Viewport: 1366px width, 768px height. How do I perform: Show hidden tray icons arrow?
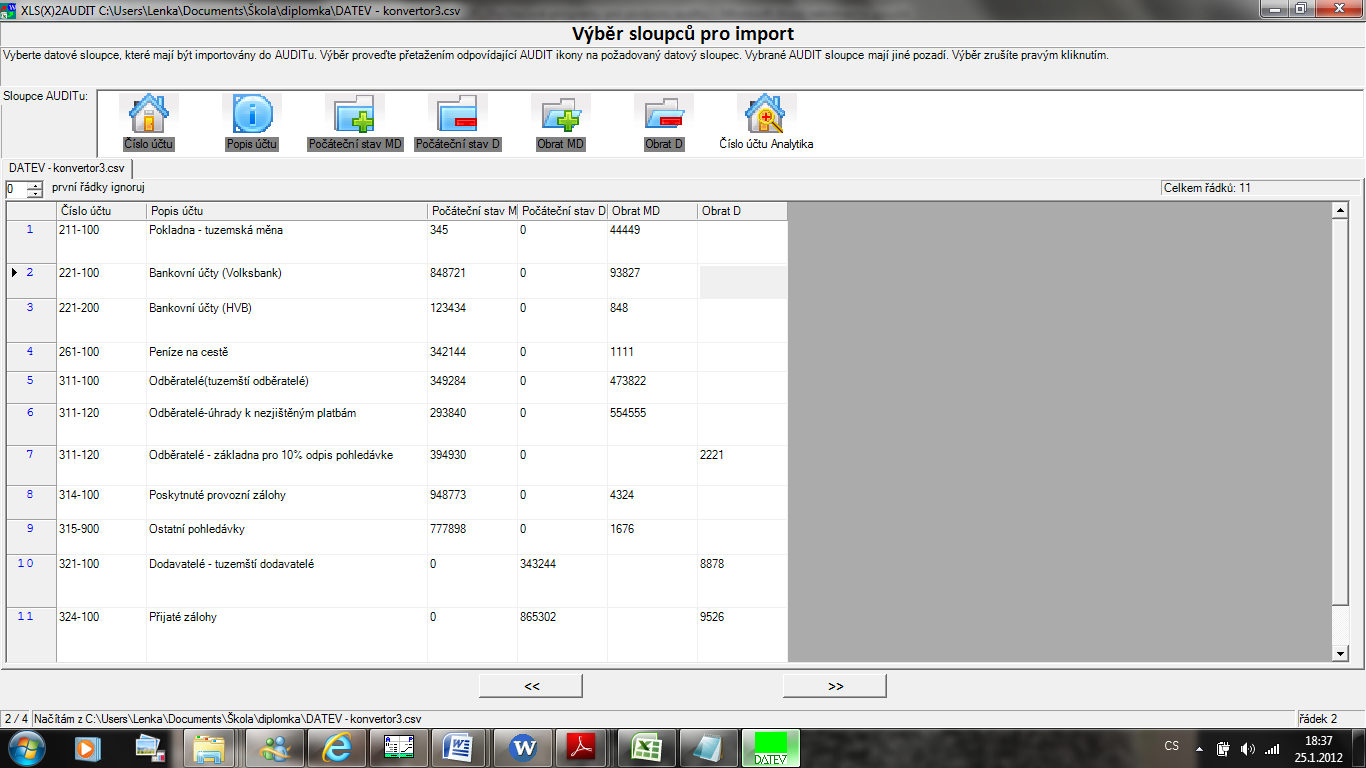pyautogui.click(x=1199, y=748)
